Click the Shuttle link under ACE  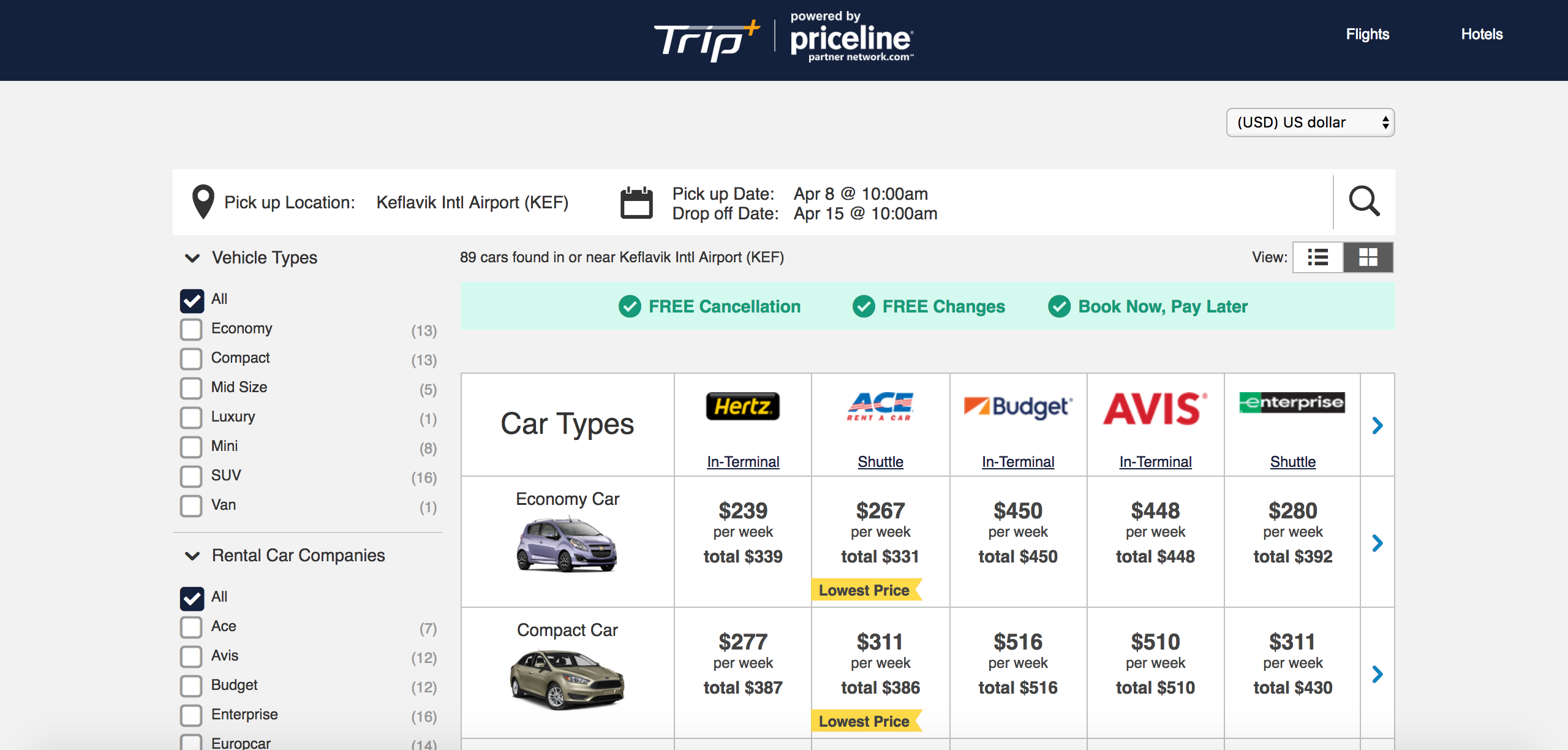click(x=880, y=462)
